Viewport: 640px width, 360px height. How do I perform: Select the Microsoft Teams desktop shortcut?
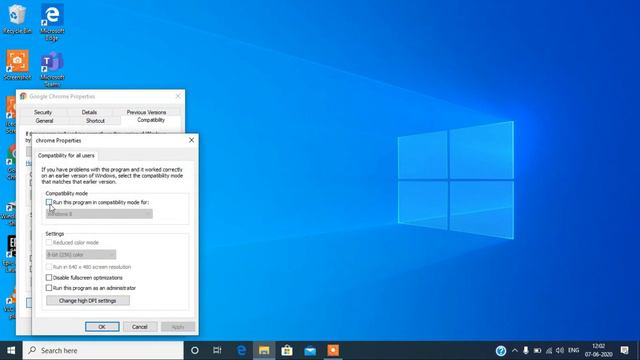coord(52,69)
